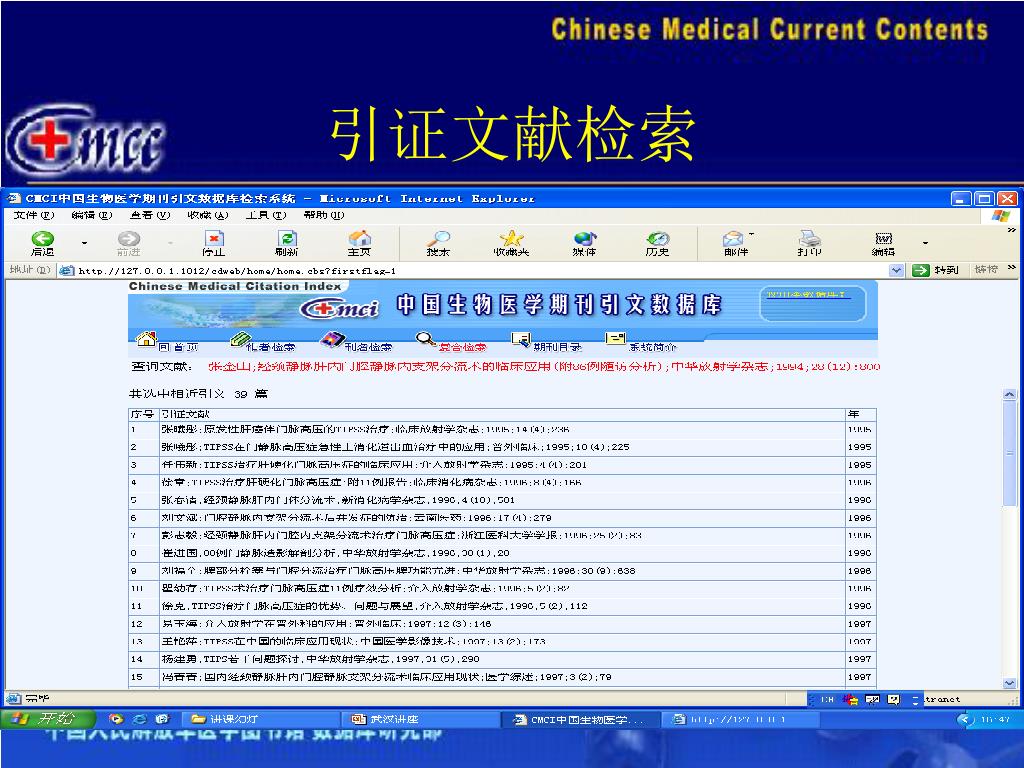Open the Favorites star icon
1024x768 pixels.
tap(511, 238)
